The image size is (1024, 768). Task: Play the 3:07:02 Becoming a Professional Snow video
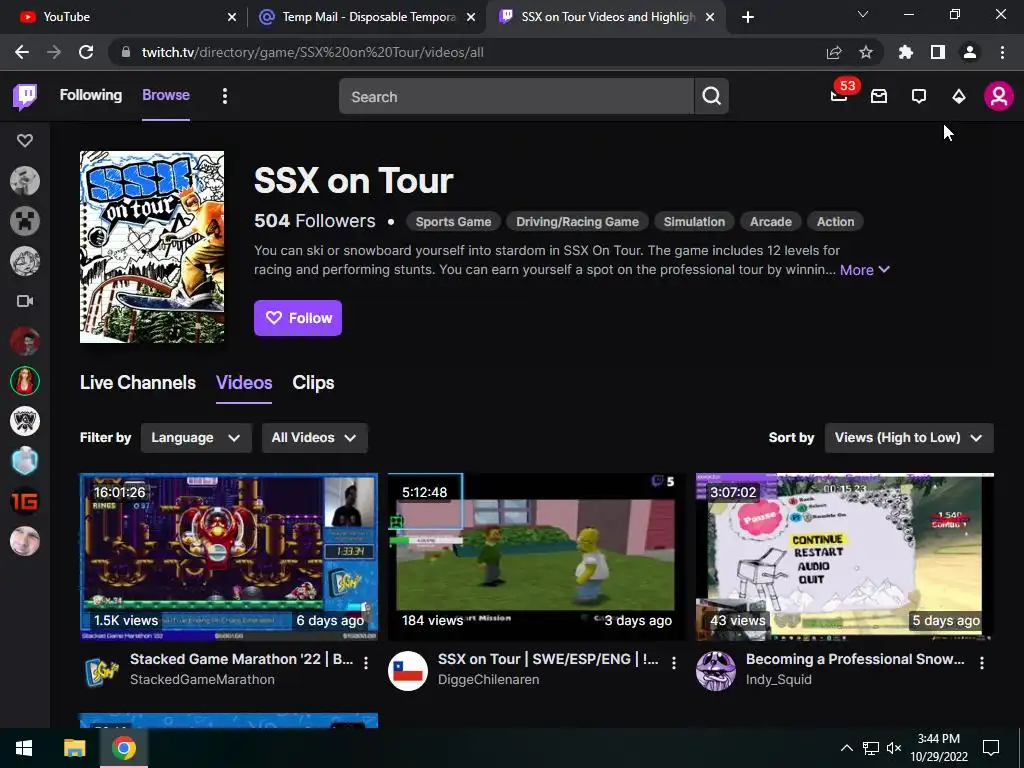pyautogui.click(x=845, y=557)
